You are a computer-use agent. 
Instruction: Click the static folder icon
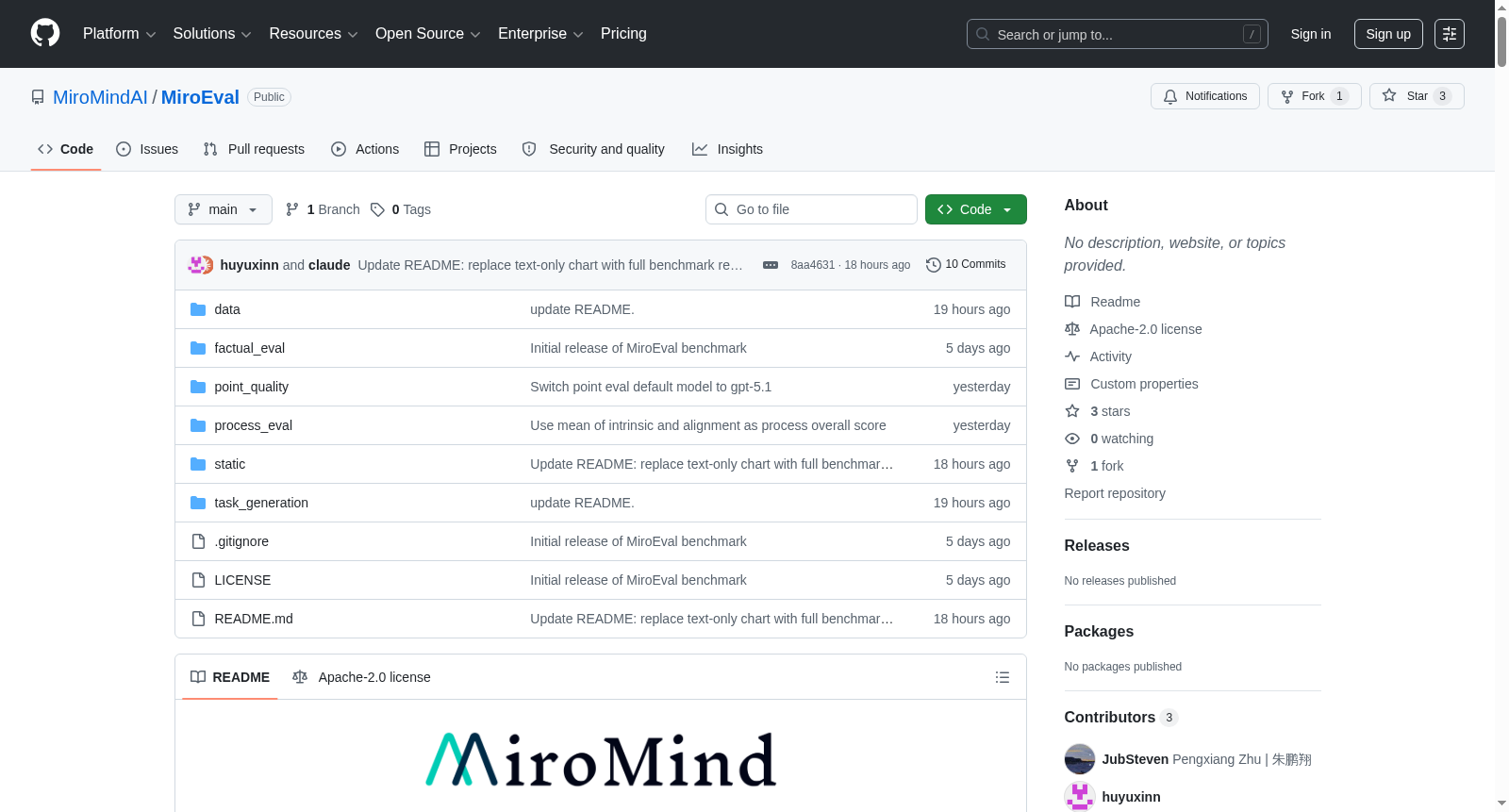click(198, 464)
